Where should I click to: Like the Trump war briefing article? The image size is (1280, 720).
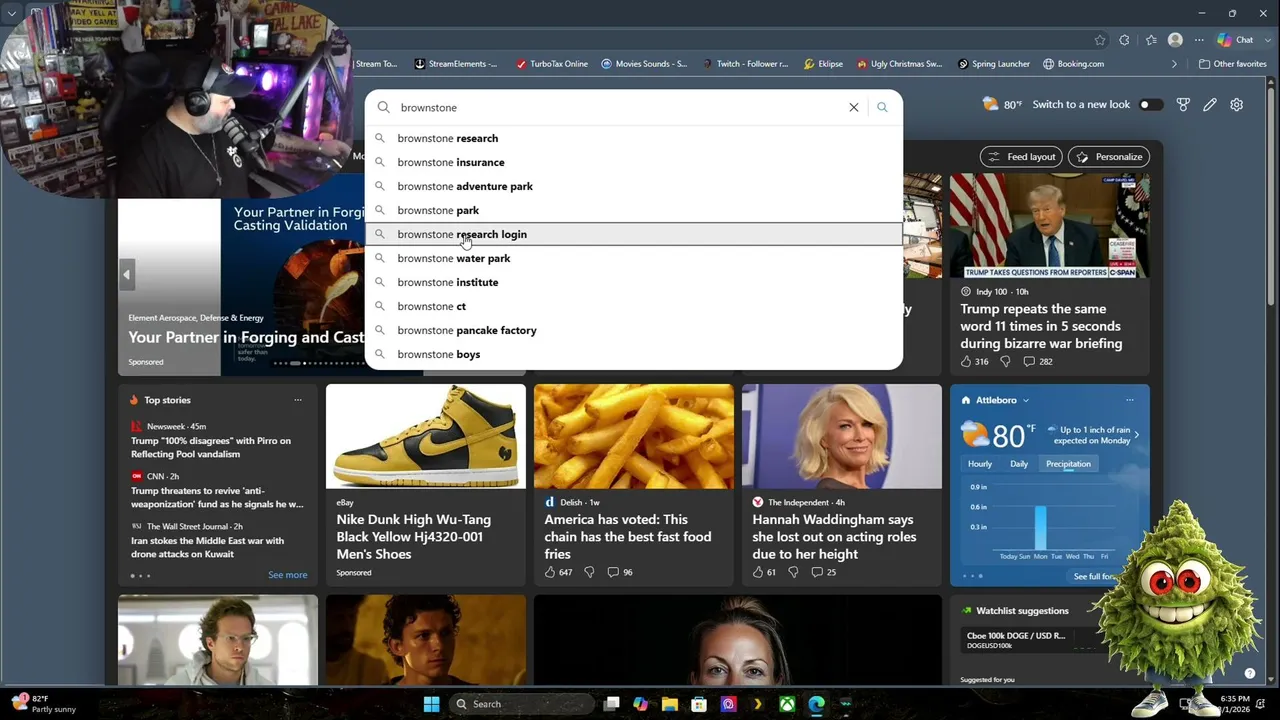point(974,361)
